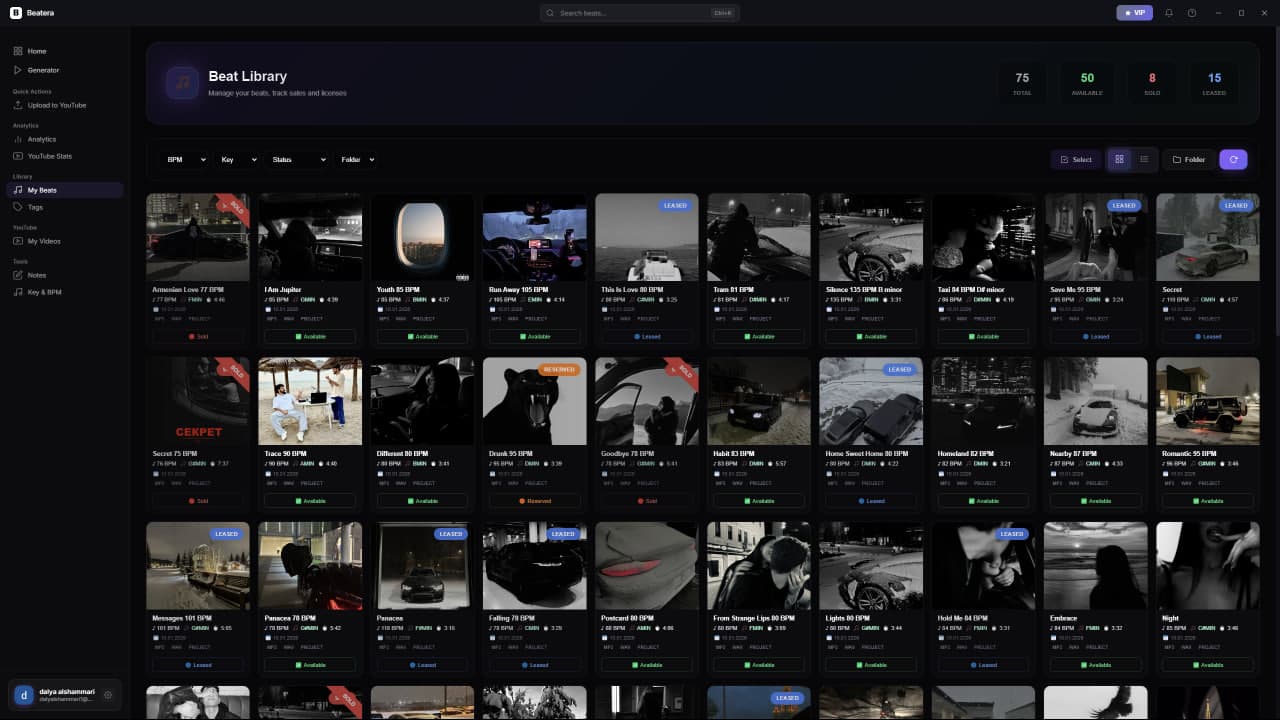The height and width of the screenshot is (720, 1280).
Task: Click the notification bell icon
Action: tap(1169, 13)
